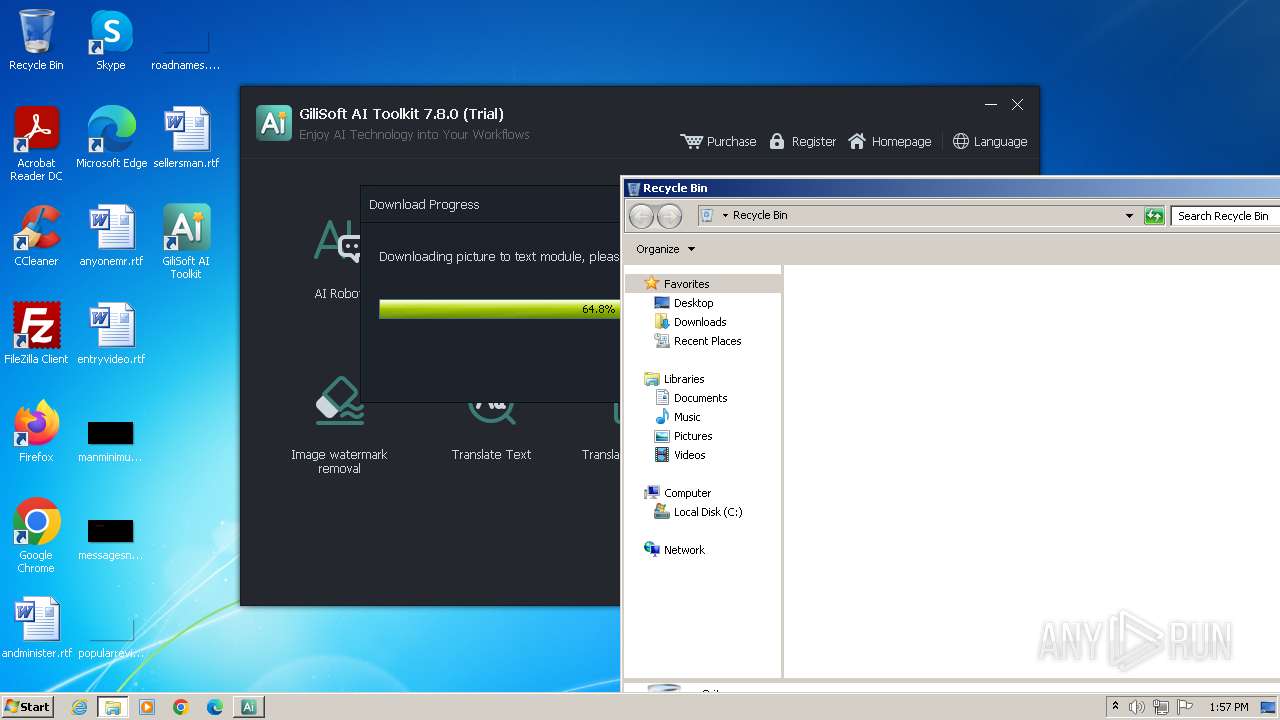Image resolution: width=1280 pixels, height=720 pixels.
Task: Click GiliSoft AI taskbar button
Action: (249, 707)
